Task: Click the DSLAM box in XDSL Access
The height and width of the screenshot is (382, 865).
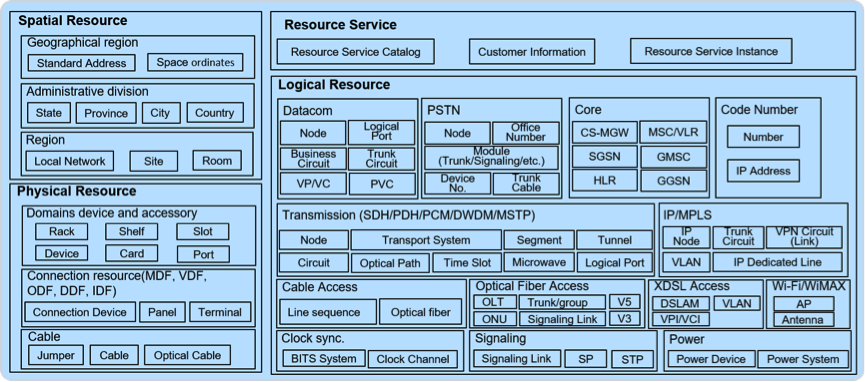Action: click(681, 303)
